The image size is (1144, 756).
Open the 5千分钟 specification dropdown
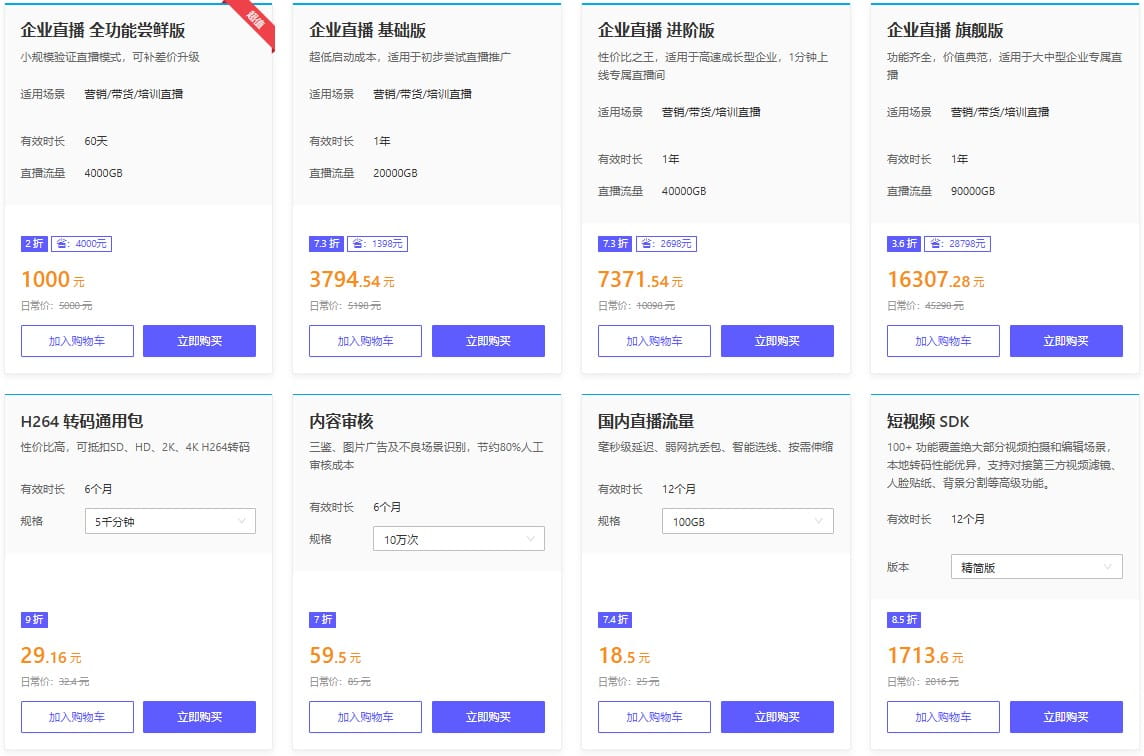tap(170, 521)
